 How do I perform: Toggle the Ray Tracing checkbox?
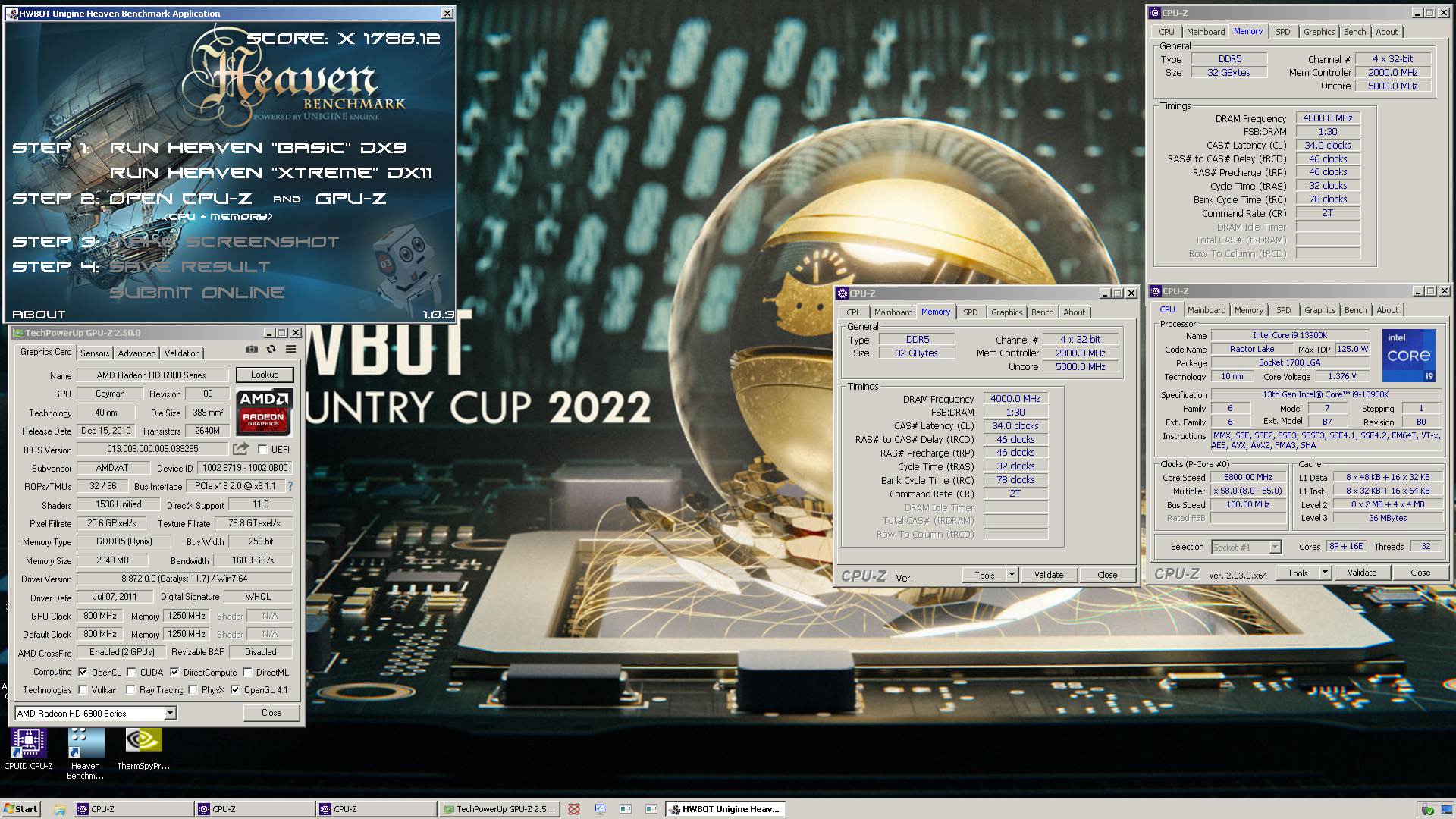(x=130, y=690)
